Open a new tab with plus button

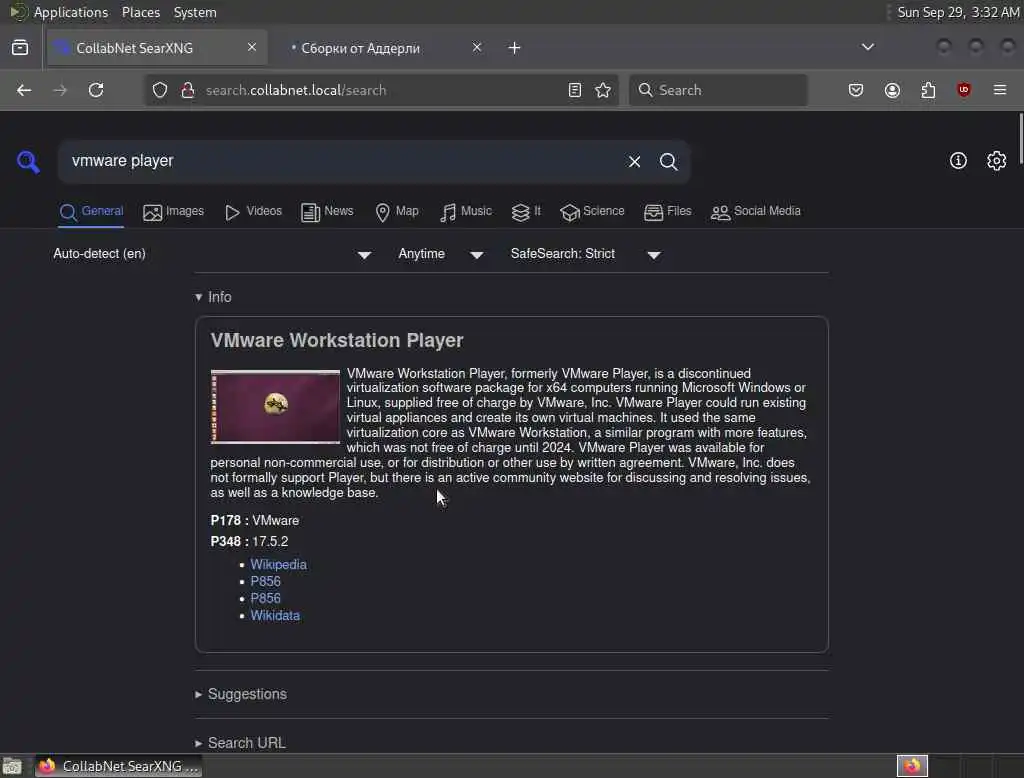[x=515, y=48]
